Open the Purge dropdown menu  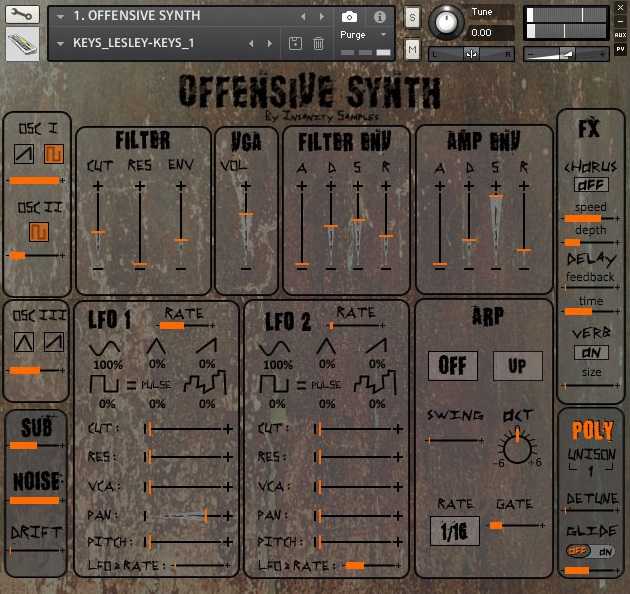click(363, 35)
